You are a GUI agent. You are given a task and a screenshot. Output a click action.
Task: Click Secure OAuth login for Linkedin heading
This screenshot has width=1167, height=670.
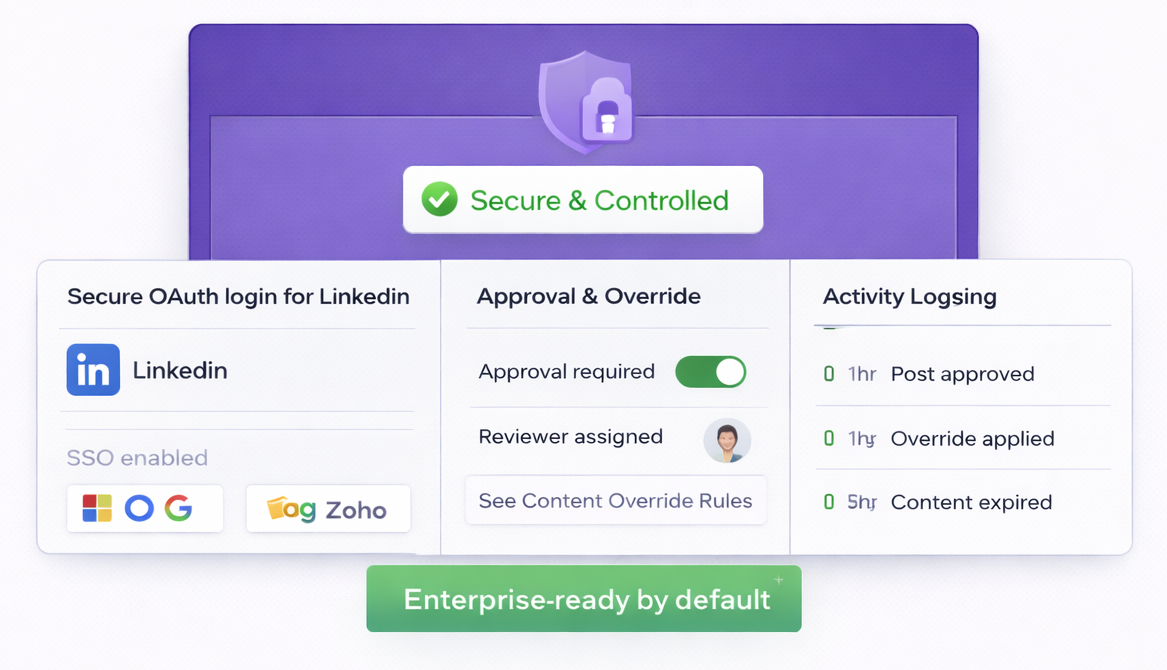(238, 296)
